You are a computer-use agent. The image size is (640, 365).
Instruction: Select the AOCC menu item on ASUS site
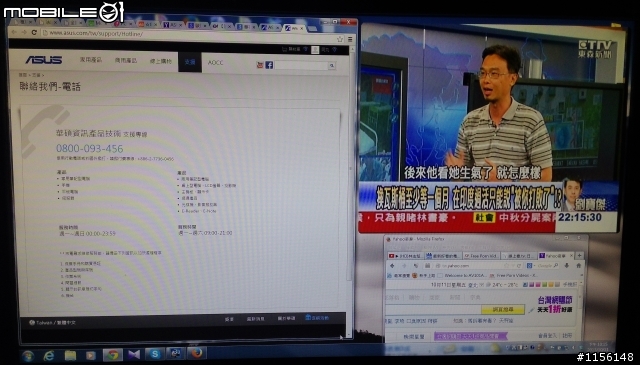[x=216, y=62]
